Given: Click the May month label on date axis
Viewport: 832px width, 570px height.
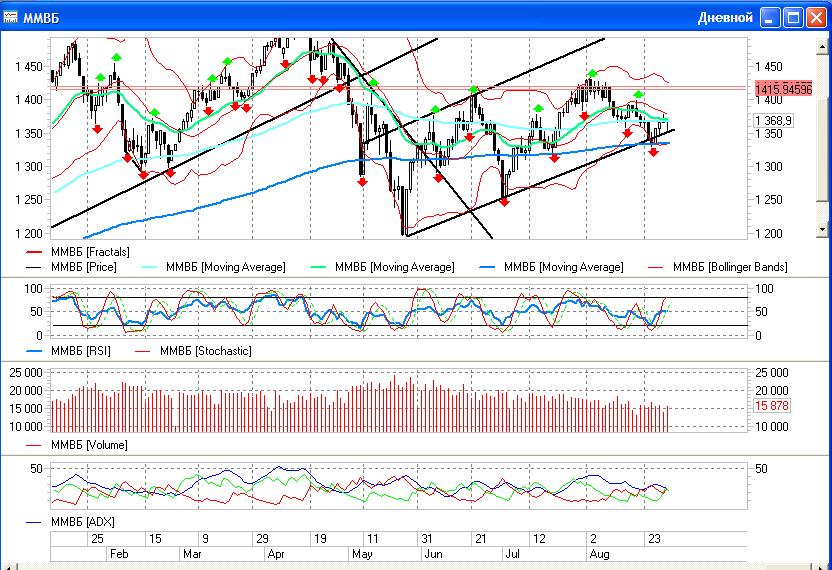Looking at the screenshot, I should click(x=362, y=554).
